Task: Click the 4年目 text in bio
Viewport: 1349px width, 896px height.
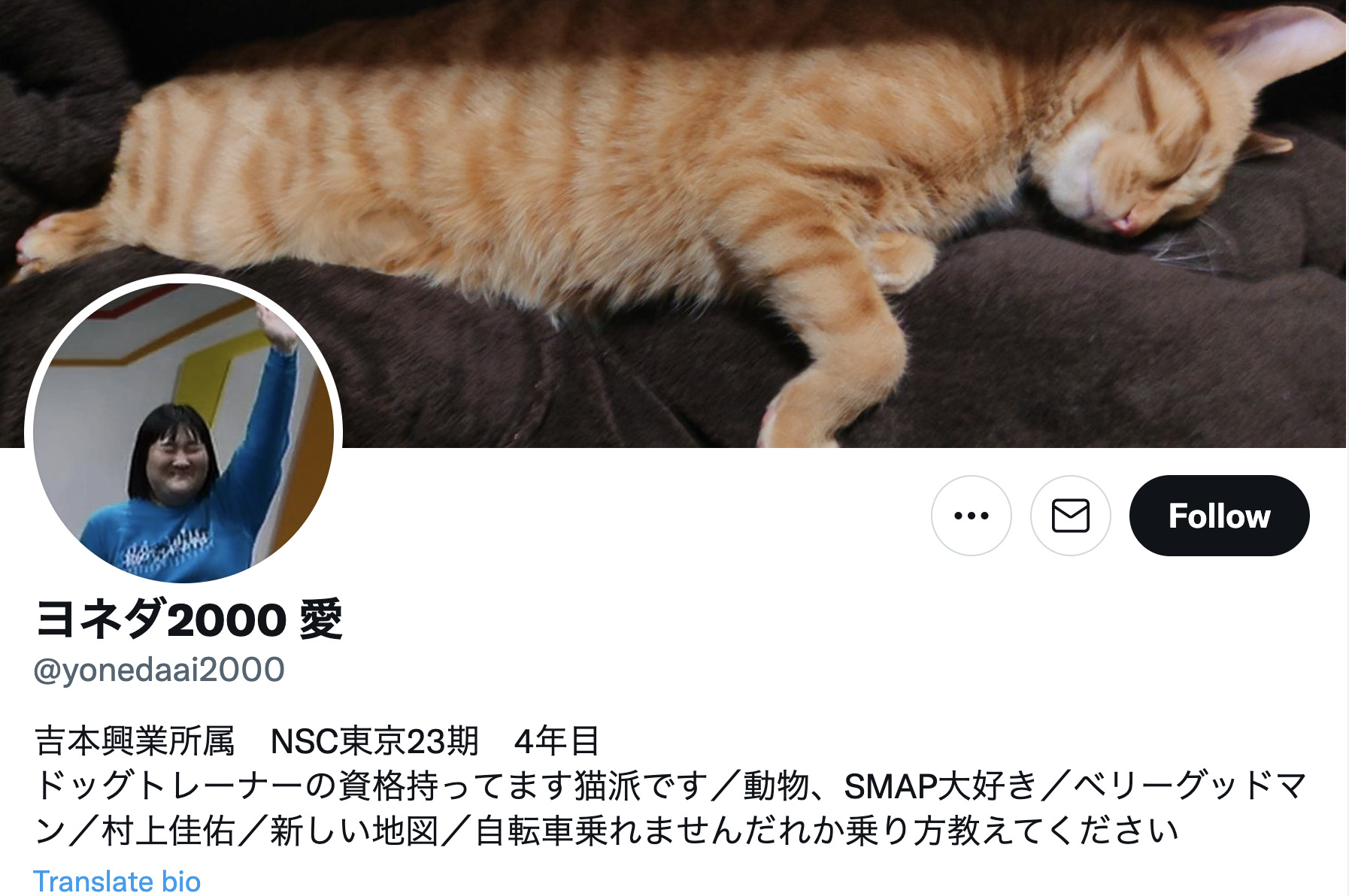Action: pos(556,741)
